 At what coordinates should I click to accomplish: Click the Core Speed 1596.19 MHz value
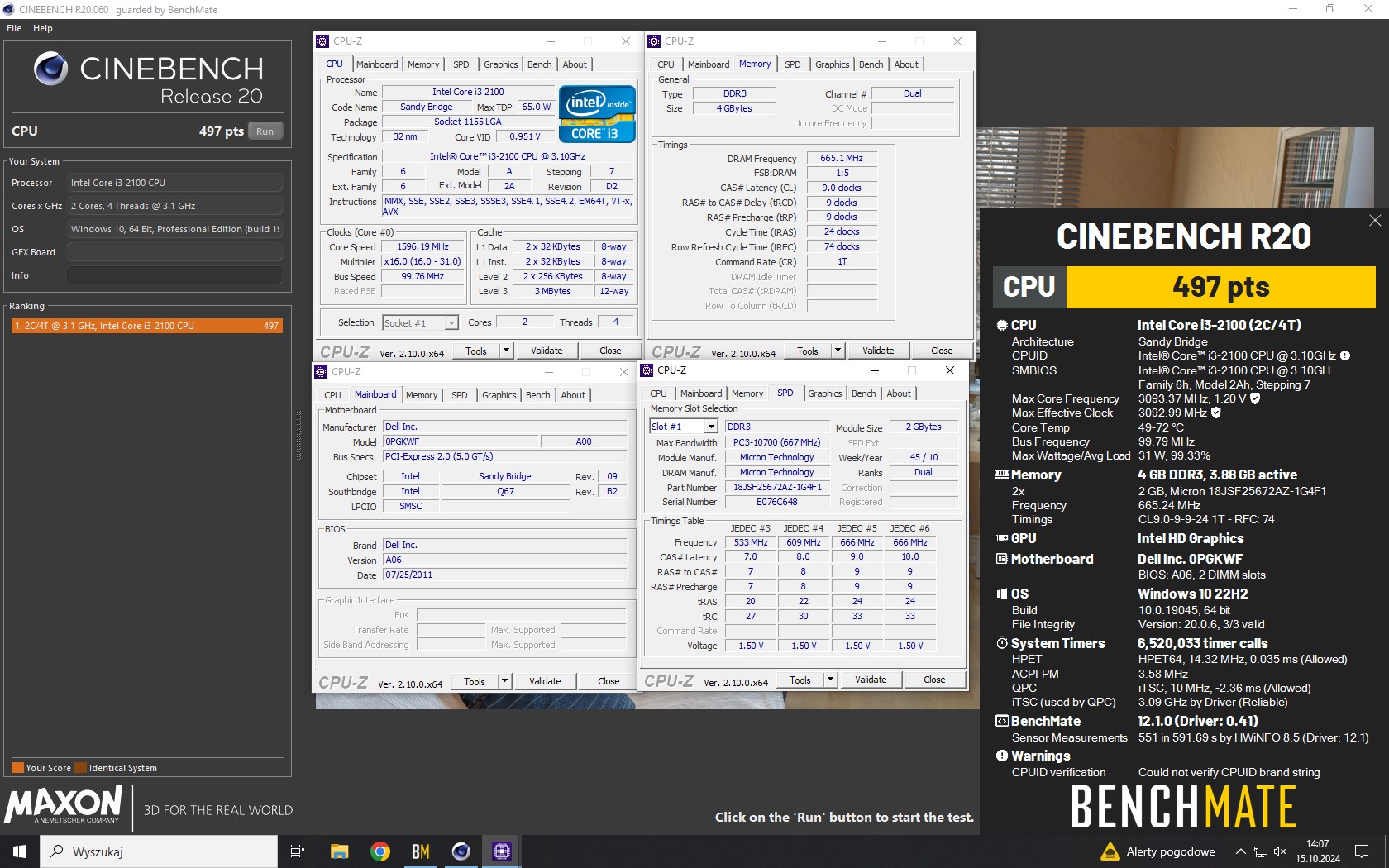(422, 247)
